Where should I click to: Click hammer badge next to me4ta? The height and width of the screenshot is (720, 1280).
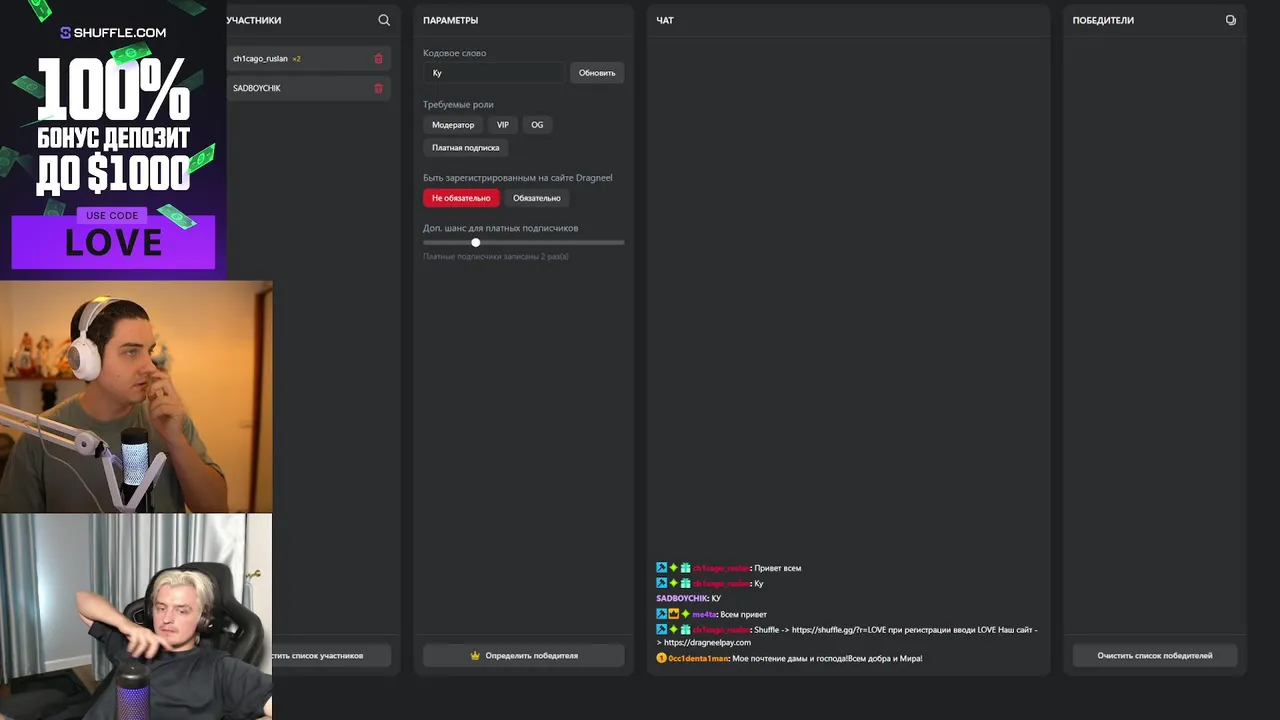[x=661, y=614]
